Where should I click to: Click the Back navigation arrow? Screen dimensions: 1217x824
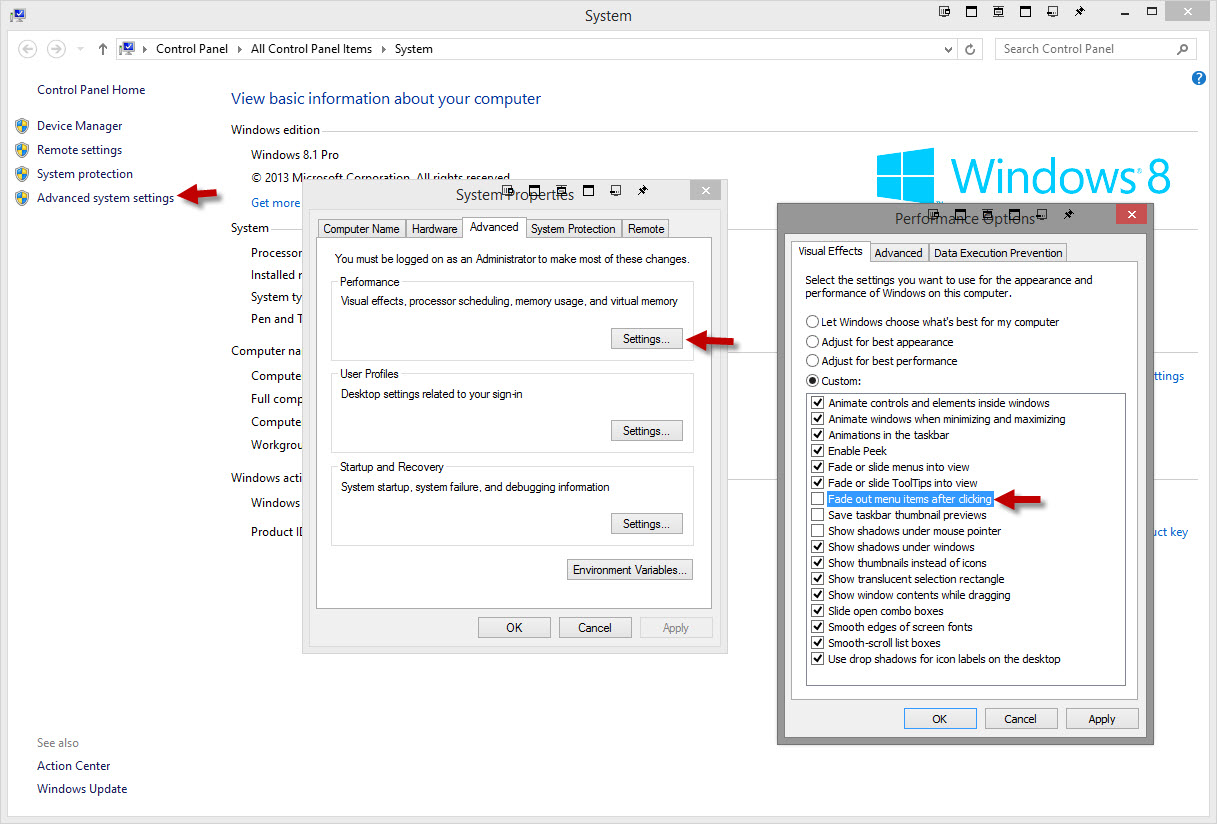coord(27,49)
